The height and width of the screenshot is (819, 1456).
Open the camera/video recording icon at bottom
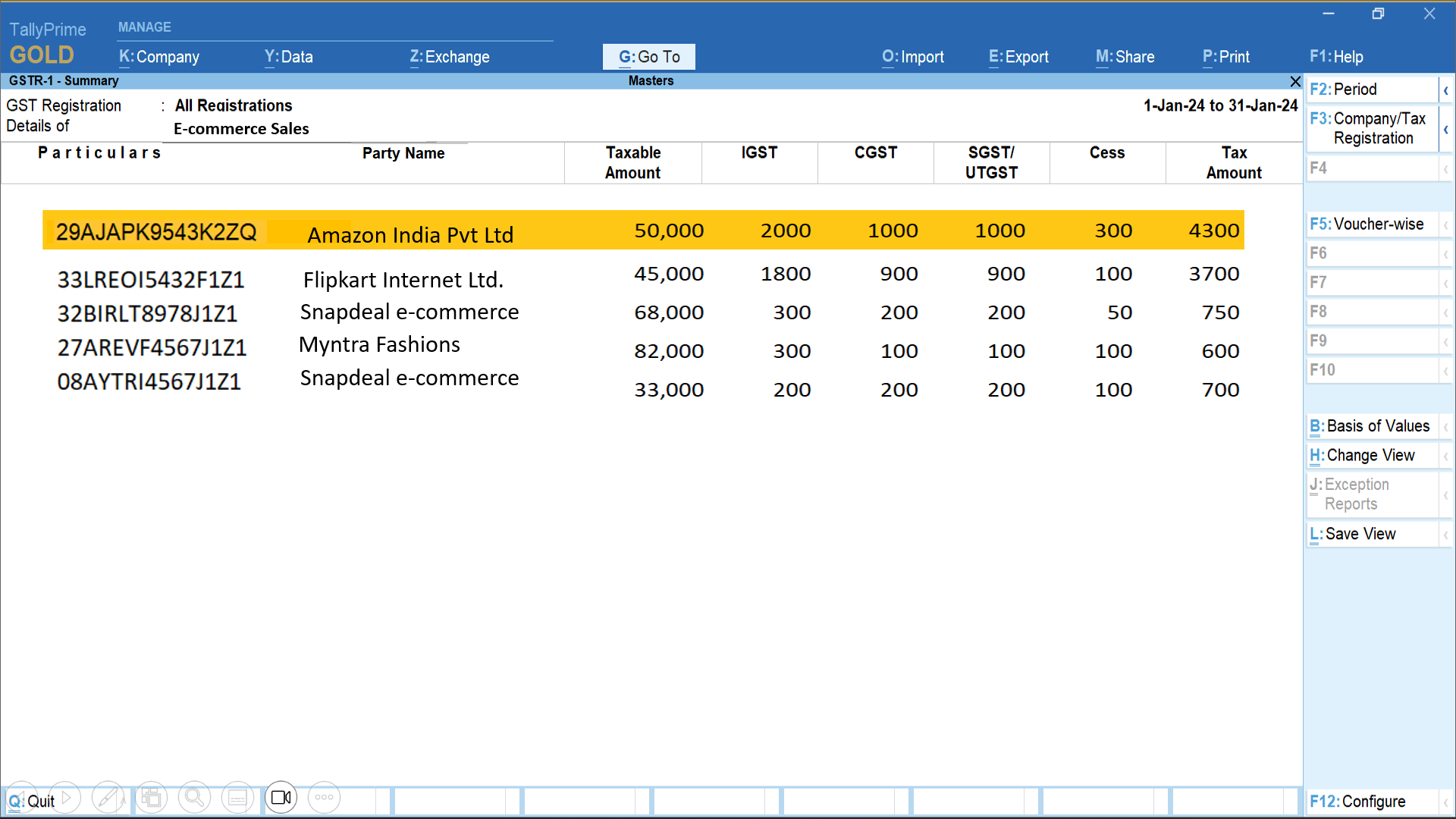click(281, 797)
